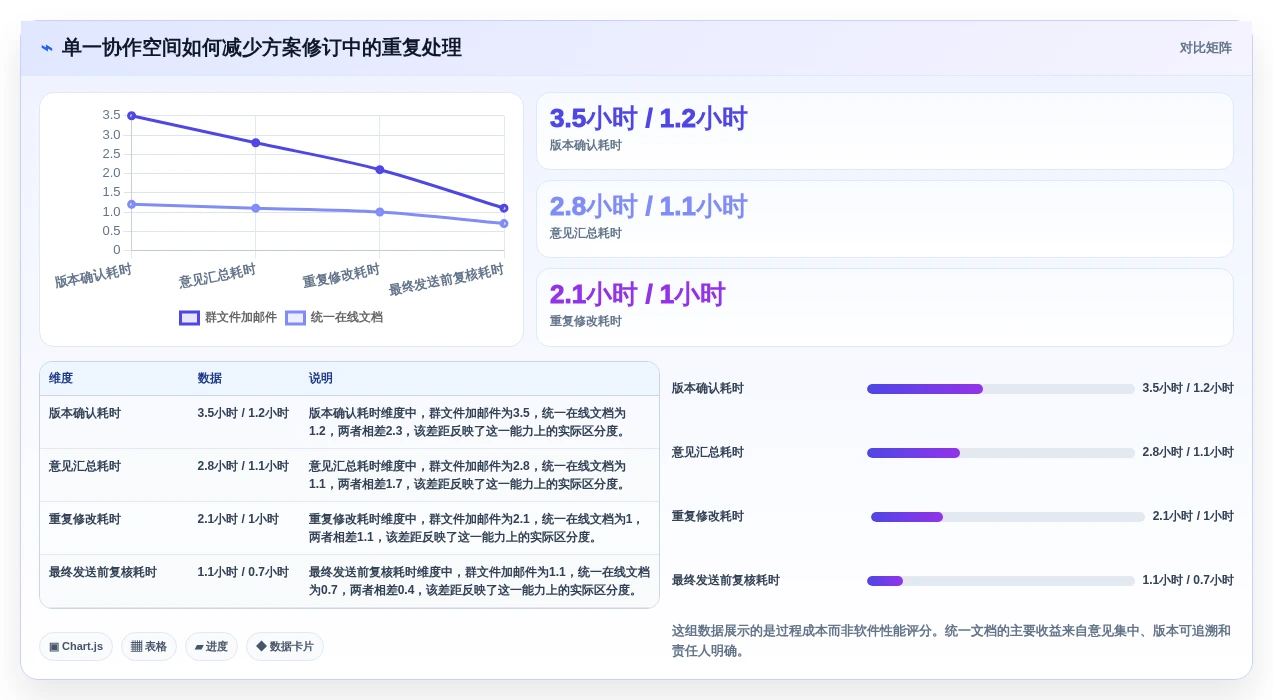Click the 数据 column header
Viewport: 1273px width, 700px height.
tap(209, 379)
